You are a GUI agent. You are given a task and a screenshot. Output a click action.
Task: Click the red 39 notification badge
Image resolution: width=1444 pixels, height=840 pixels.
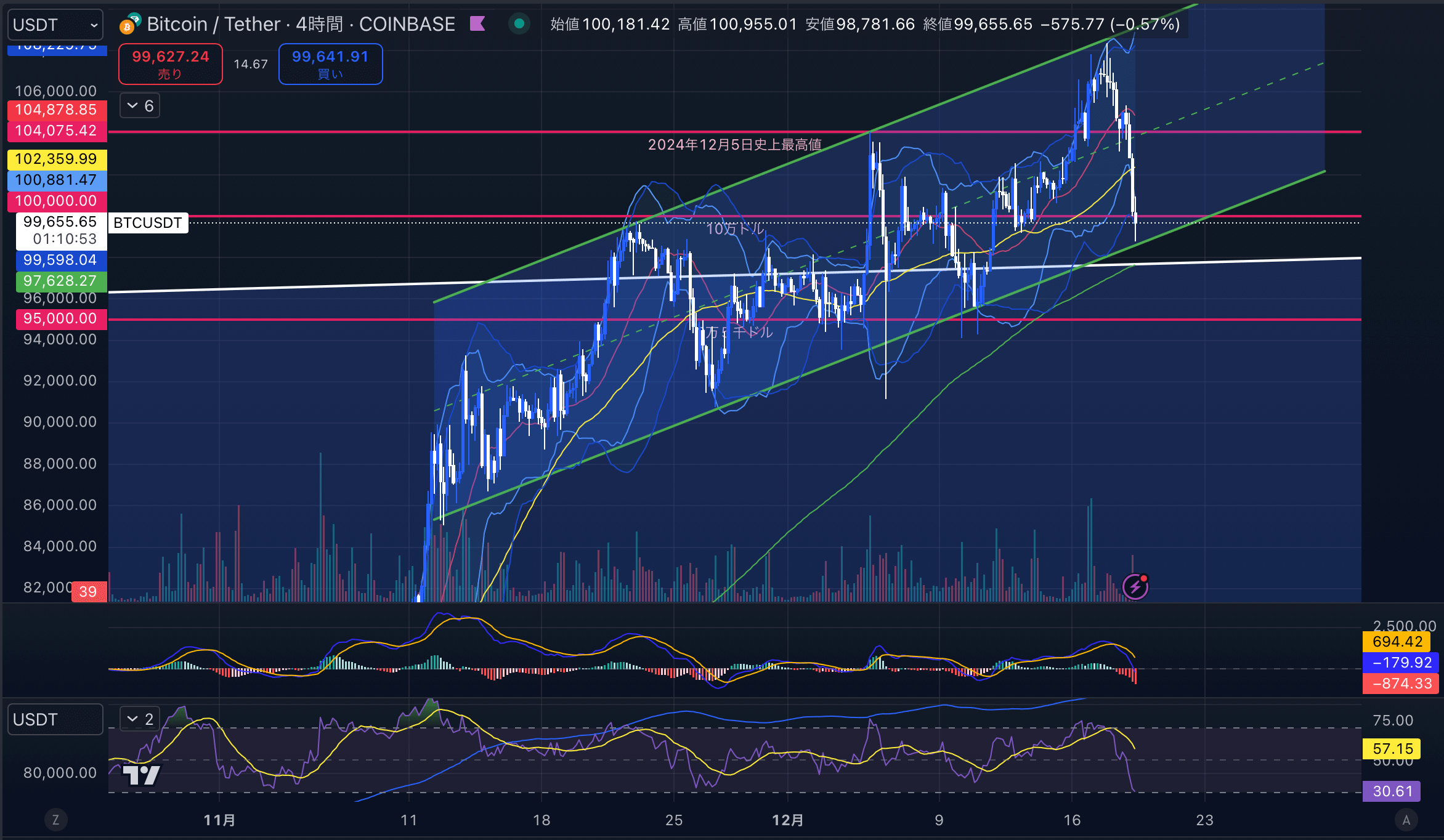(89, 592)
